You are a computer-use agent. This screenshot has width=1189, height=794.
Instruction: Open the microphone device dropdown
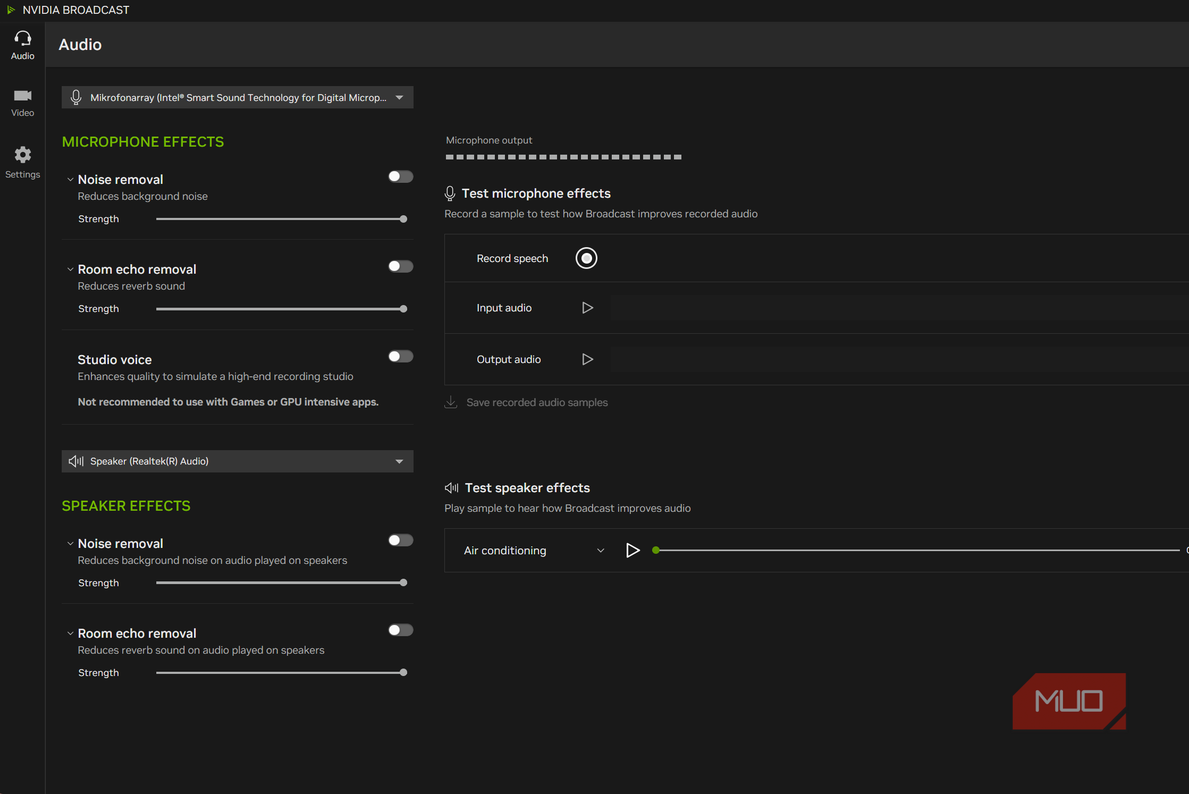(x=237, y=97)
